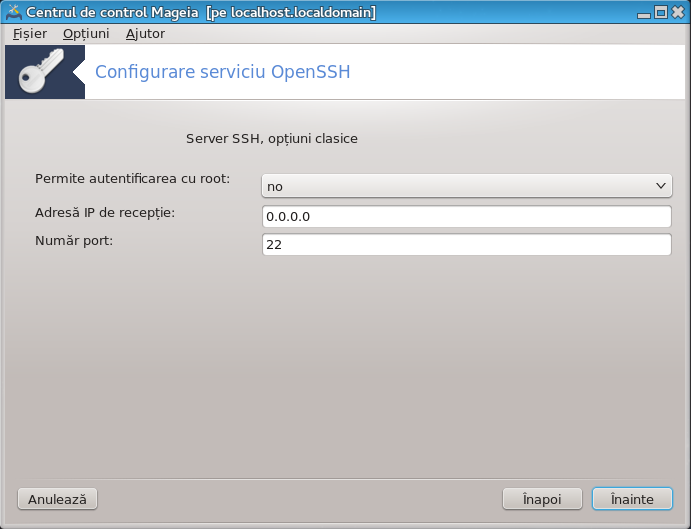Click the 'Permite autentificarea cu root:' label
The width and height of the screenshot is (691, 529).
pos(132,179)
